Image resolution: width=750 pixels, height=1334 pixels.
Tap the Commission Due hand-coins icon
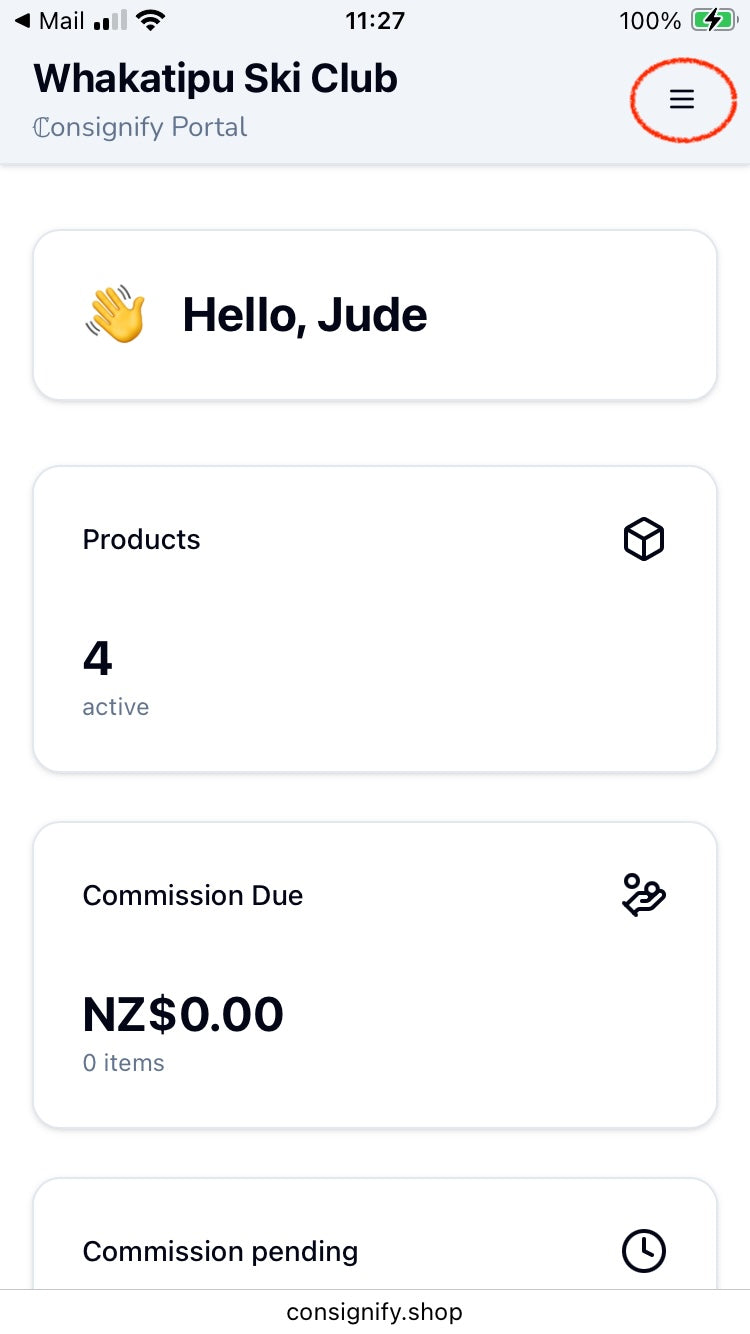tap(644, 895)
